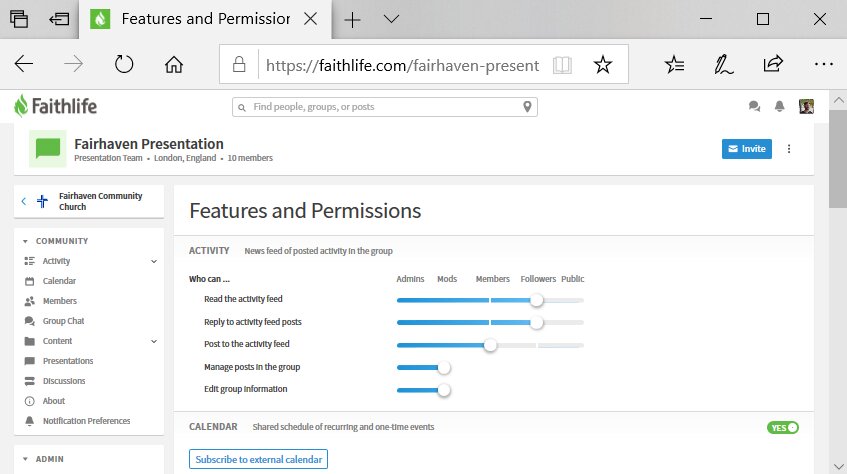Expand the Content submenu chevron

click(154, 342)
